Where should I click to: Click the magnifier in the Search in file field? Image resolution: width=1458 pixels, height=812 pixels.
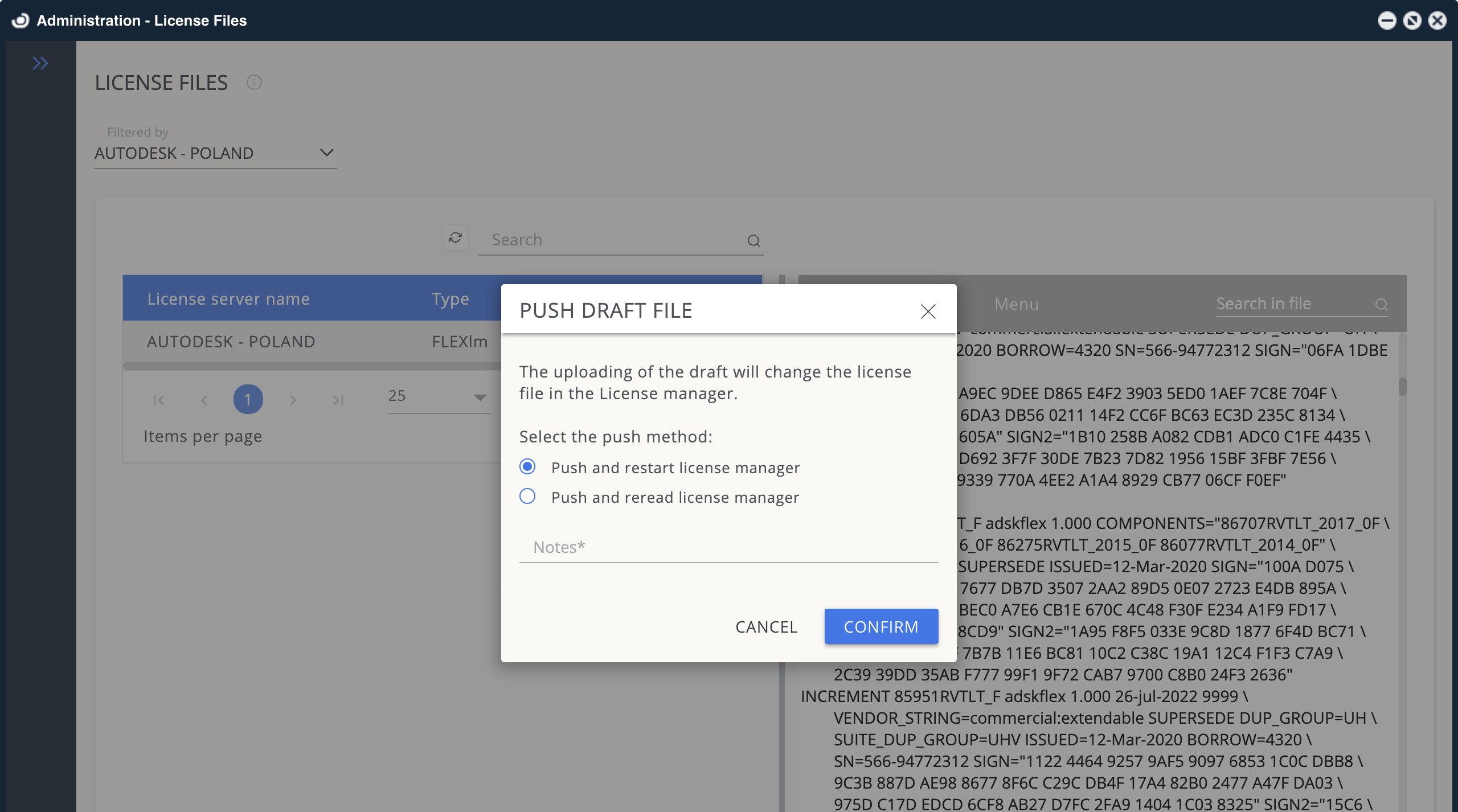[1382, 305]
